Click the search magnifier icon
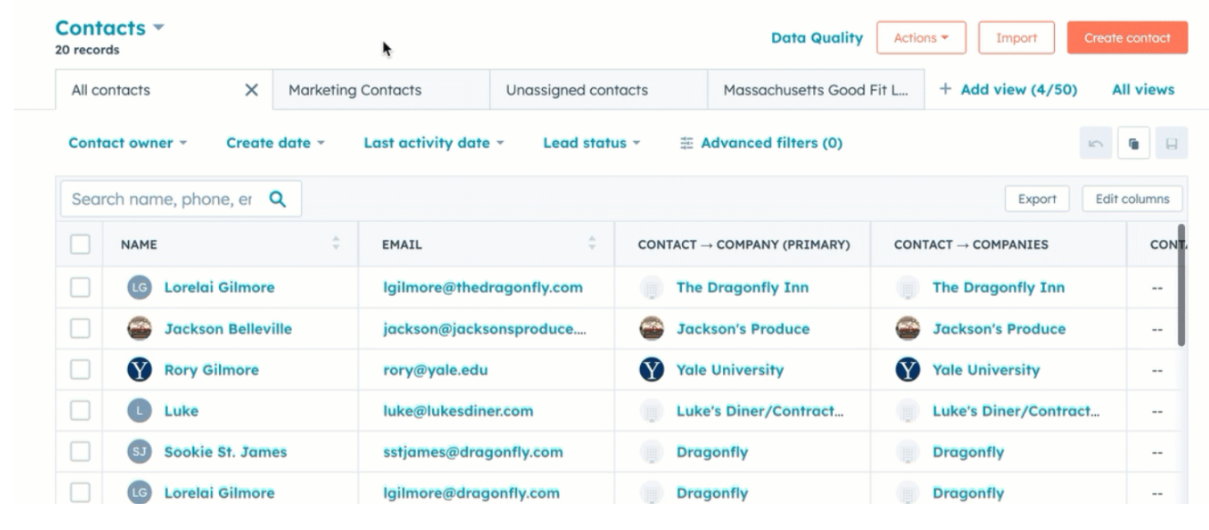Screen dimensions: 1209x530 click(x=278, y=199)
